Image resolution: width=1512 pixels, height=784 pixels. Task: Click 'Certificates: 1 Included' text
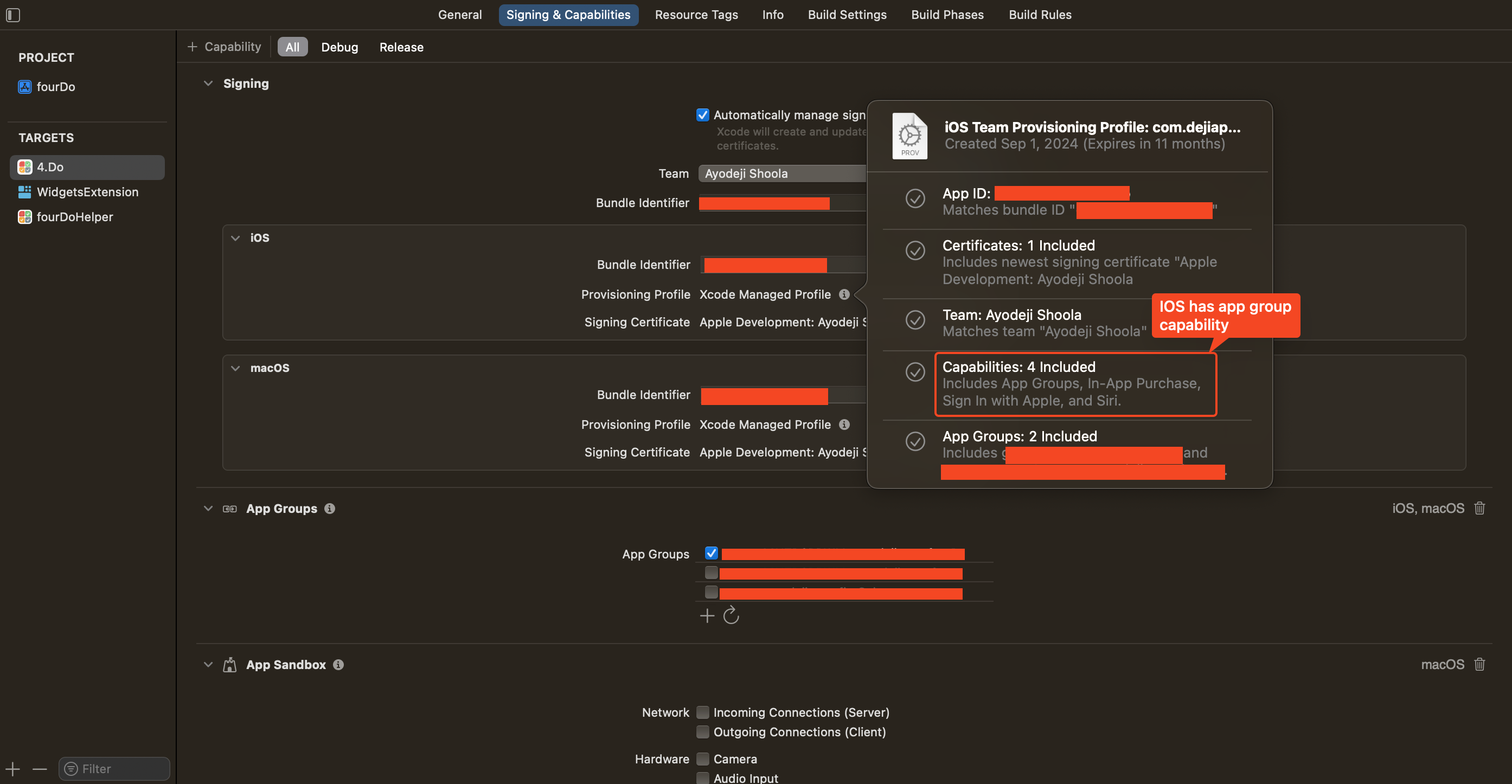[1018, 245]
